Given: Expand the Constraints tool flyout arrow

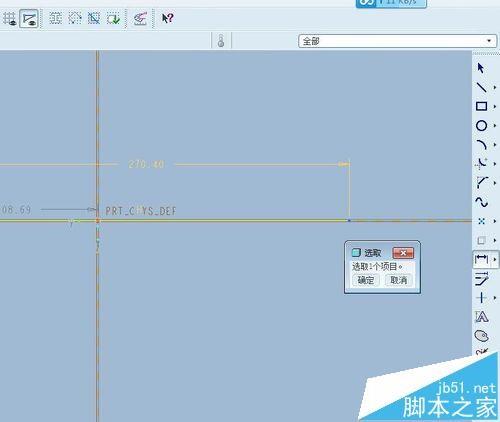Looking at the screenshot, I should (x=495, y=298).
